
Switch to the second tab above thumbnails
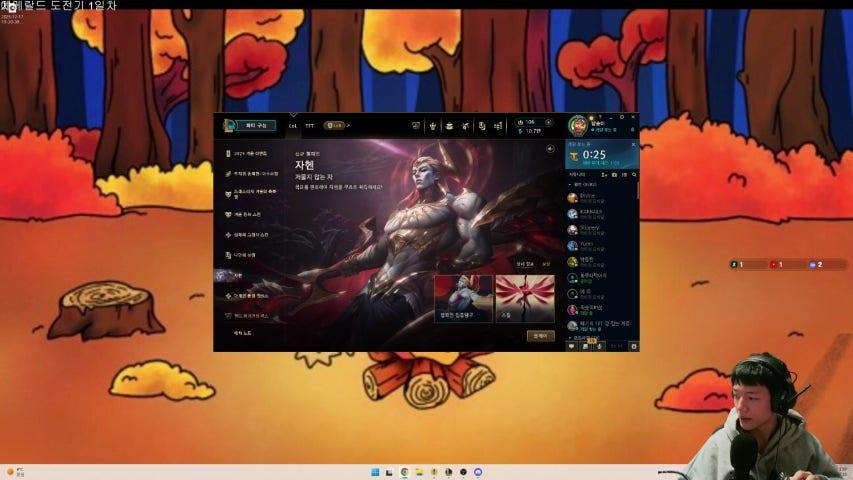click(546, 264)
